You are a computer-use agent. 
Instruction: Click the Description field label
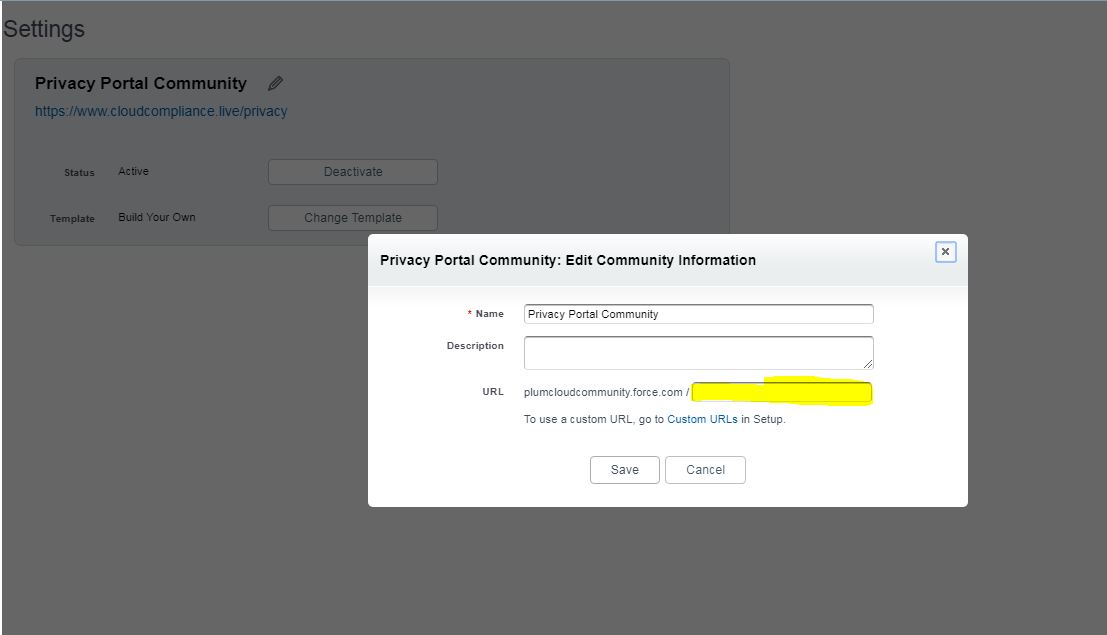pyautogui.click(x=475, y=346)
